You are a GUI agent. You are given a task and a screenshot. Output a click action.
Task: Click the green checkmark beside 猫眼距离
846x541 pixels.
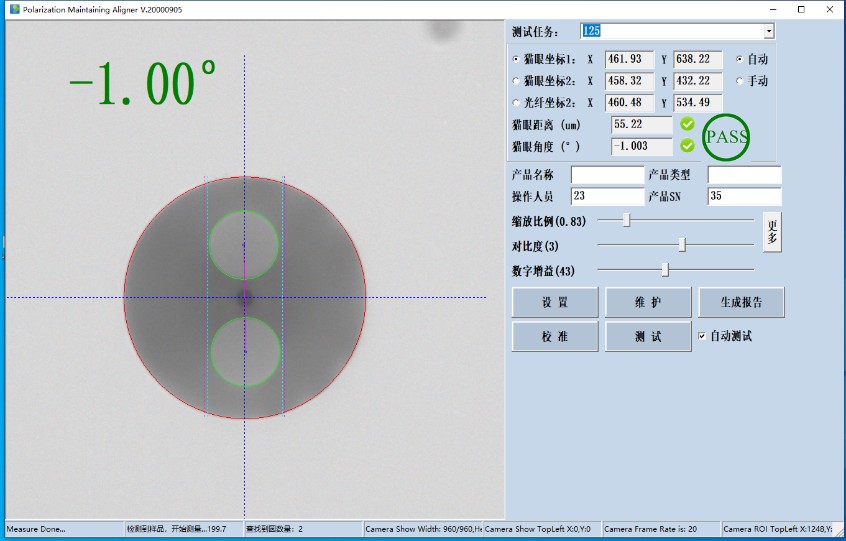(687, 124)
